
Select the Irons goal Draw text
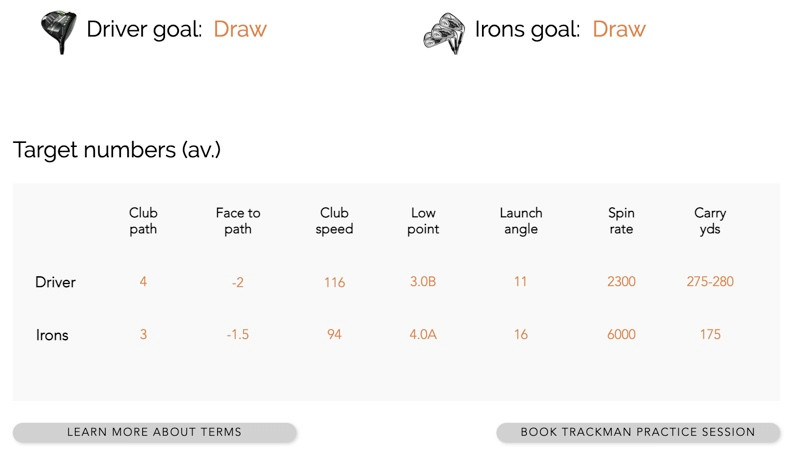(619, 29)
